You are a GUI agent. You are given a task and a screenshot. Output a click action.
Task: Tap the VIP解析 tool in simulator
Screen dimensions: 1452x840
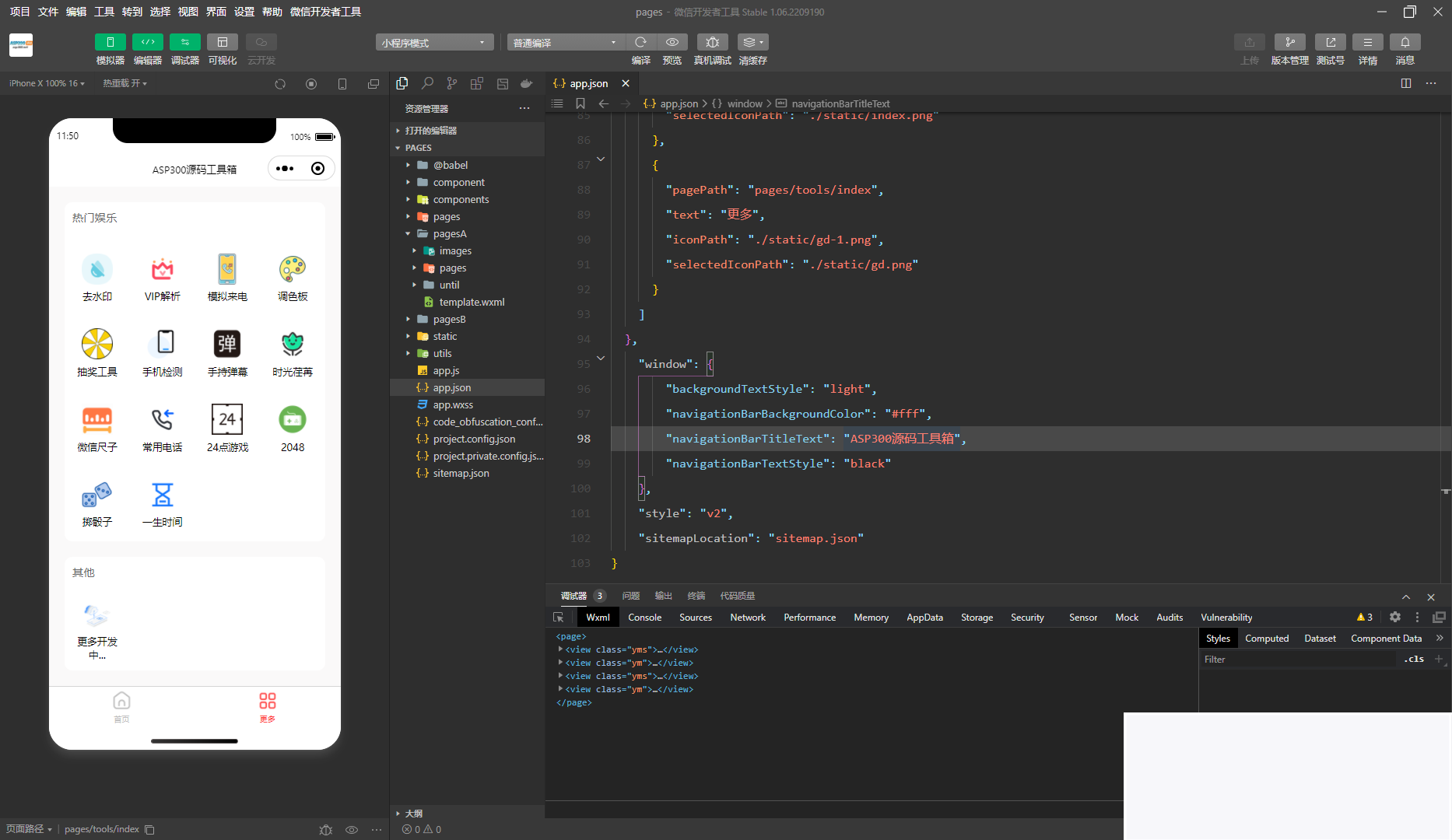pos(162,278)
